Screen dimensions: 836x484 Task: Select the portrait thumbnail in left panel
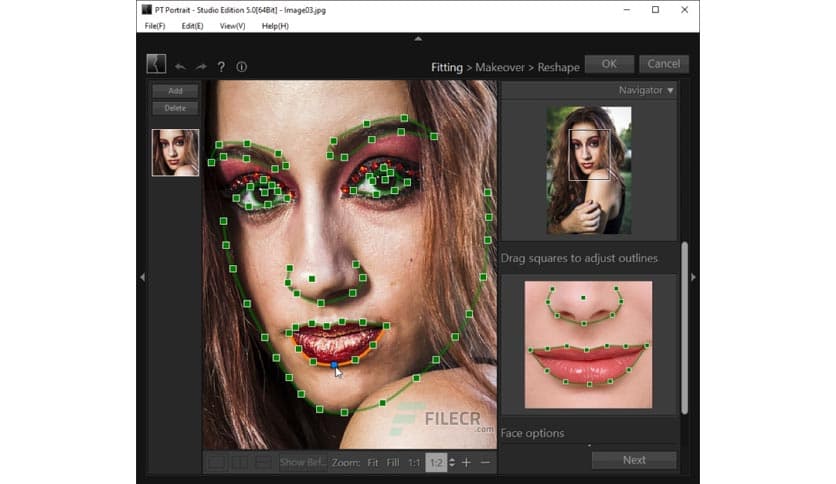point(175,152)
